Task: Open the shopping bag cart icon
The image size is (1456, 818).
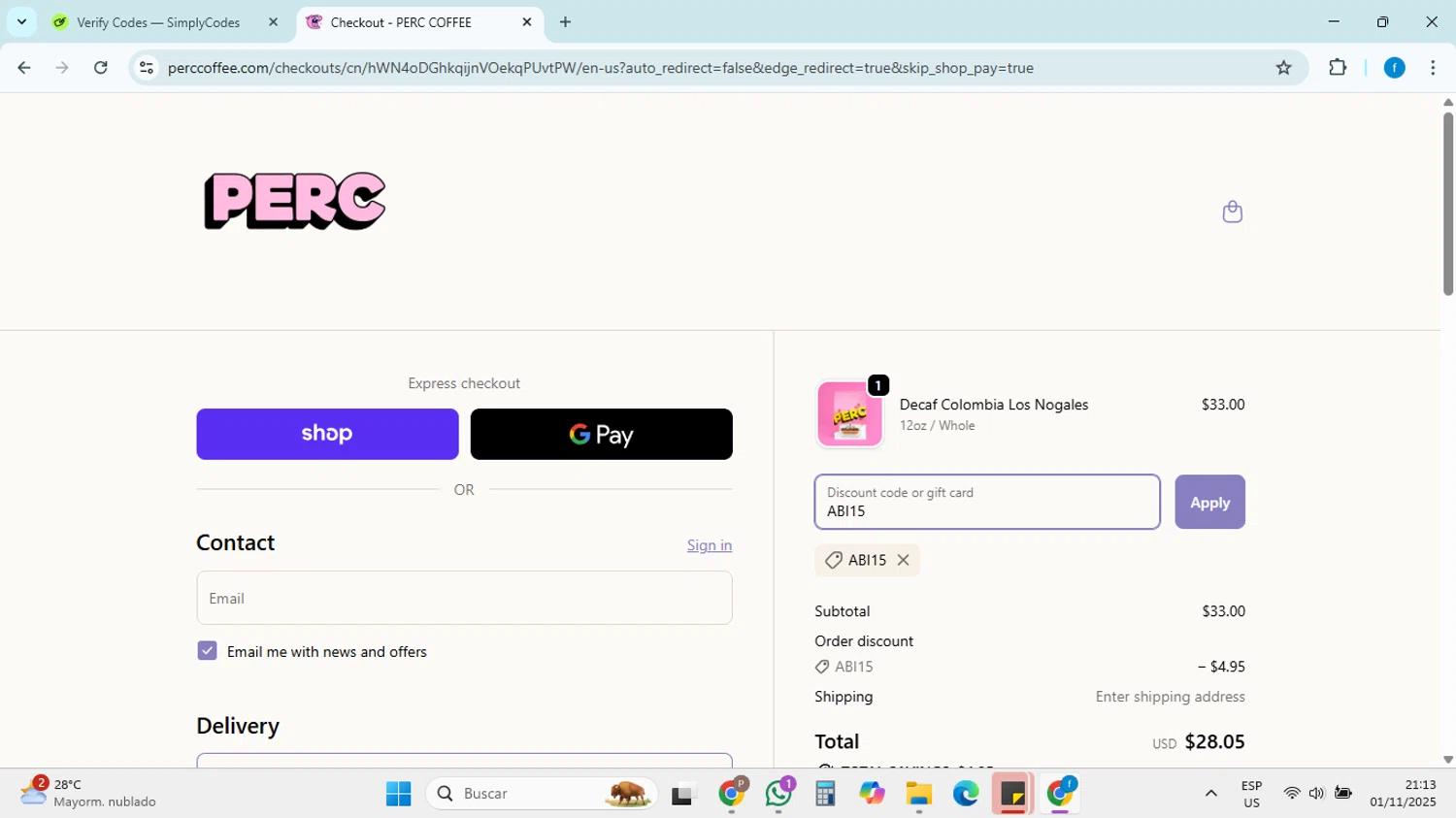Action: coord(1232,212)
